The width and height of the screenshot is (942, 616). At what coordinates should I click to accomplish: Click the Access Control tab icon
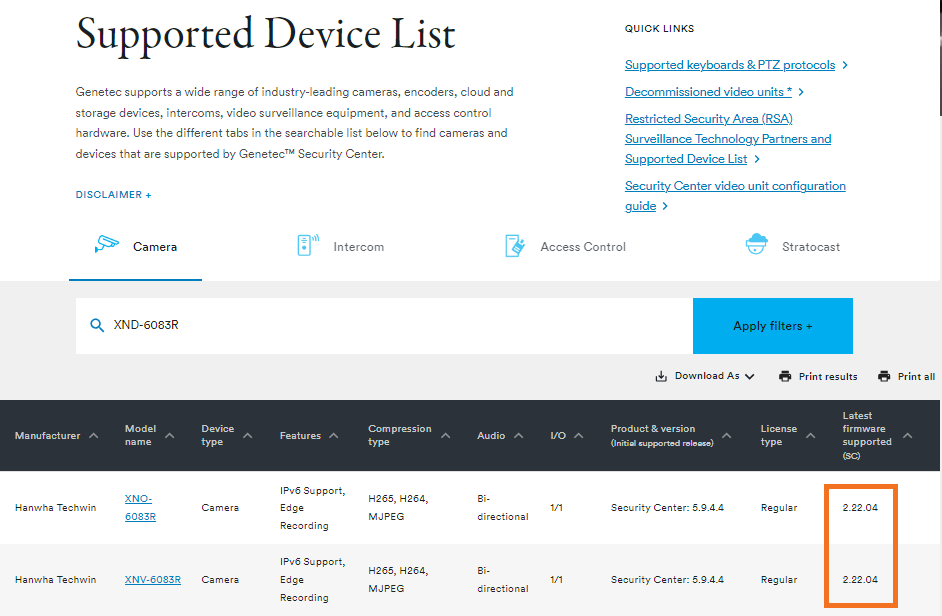tap(515, 246)
